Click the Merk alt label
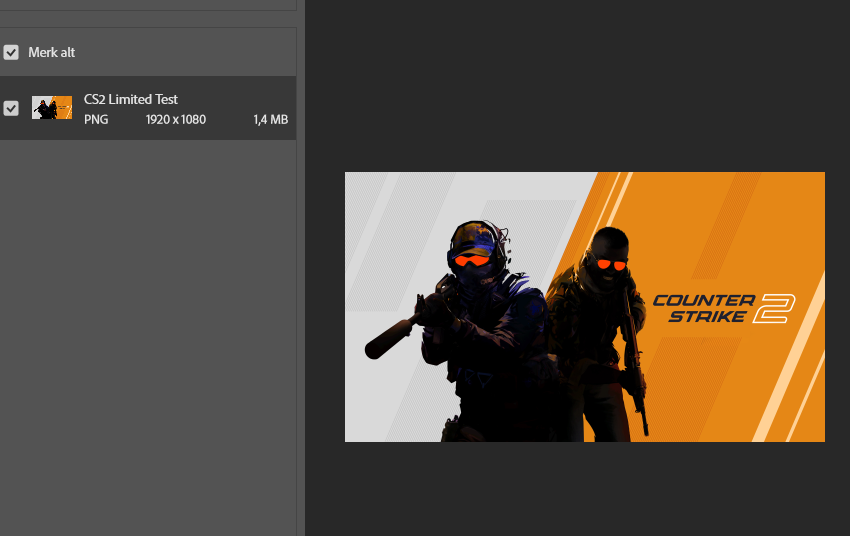This screenshot has height=536, width=850. click(x=51, y=53)
